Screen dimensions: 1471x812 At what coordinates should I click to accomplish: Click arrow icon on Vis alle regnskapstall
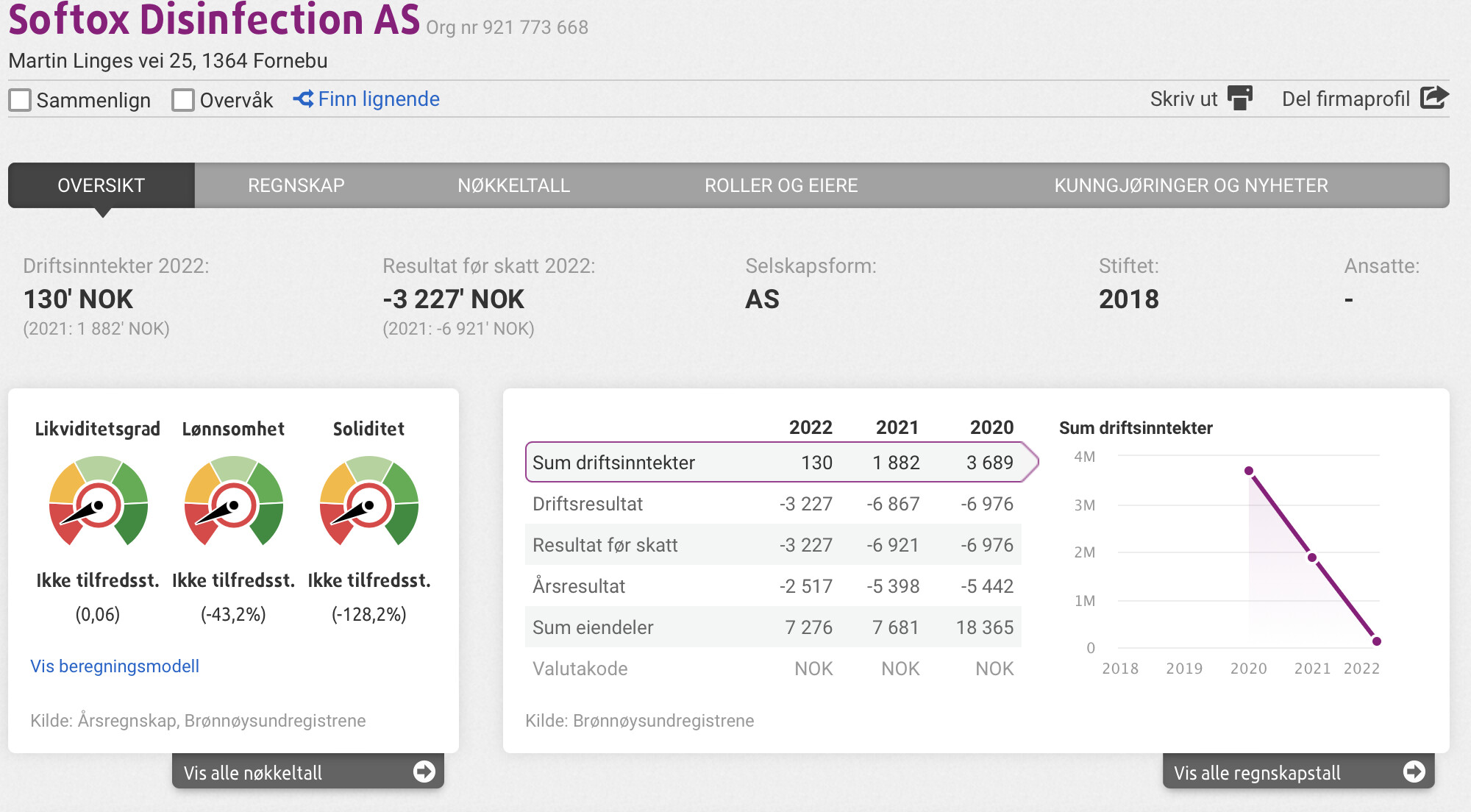tap(1414, 771)
